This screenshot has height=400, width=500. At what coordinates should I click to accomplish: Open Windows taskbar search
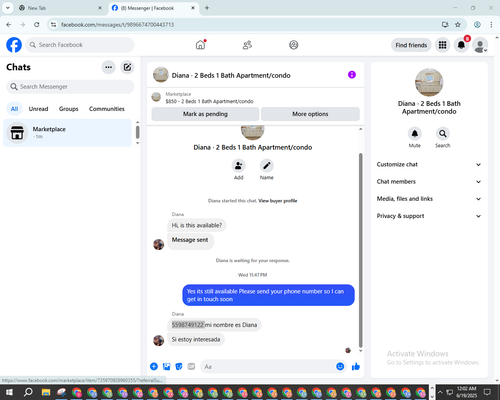pos(28,392)
